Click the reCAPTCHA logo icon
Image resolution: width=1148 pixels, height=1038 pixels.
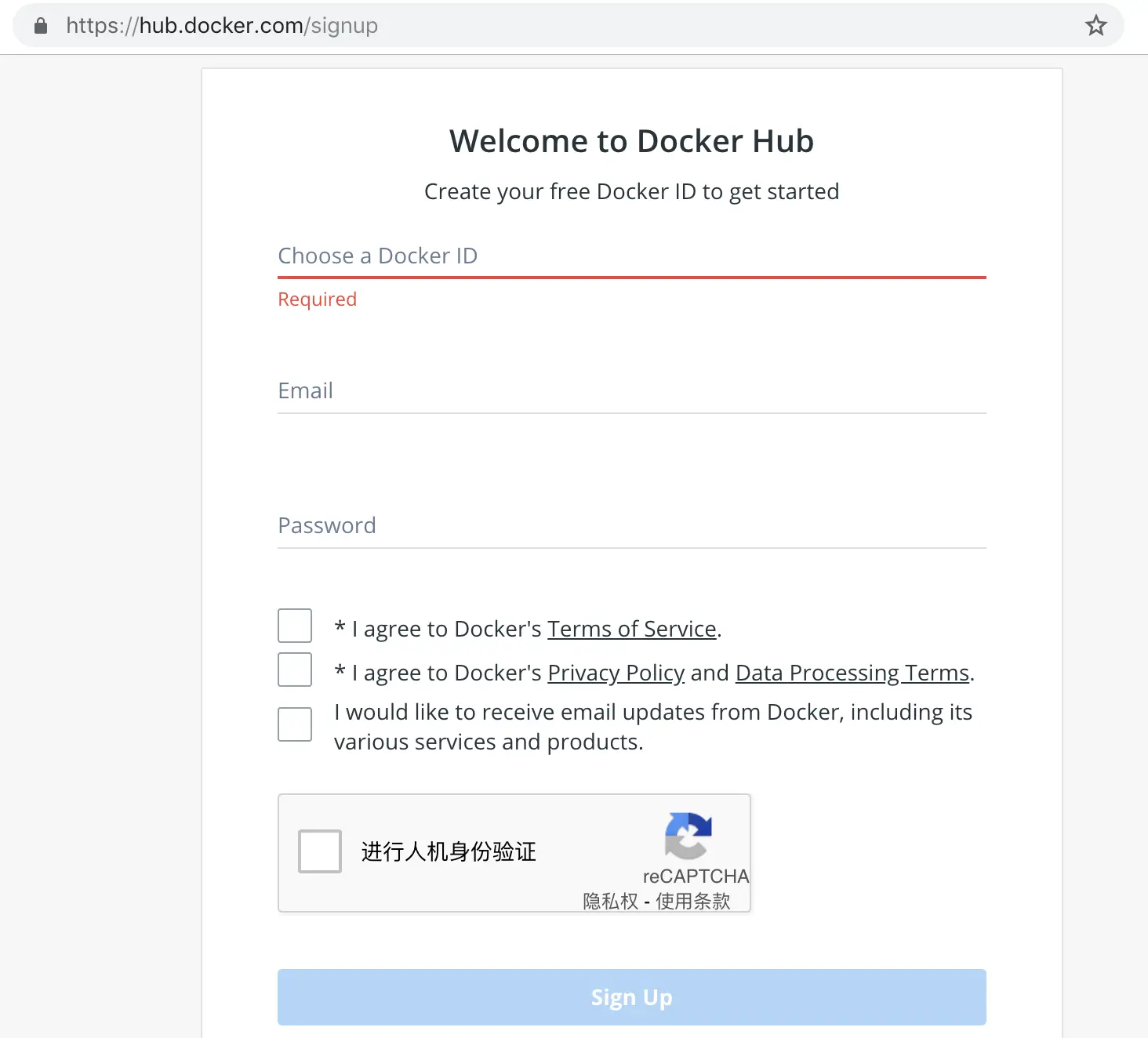(x=688, y=836)
